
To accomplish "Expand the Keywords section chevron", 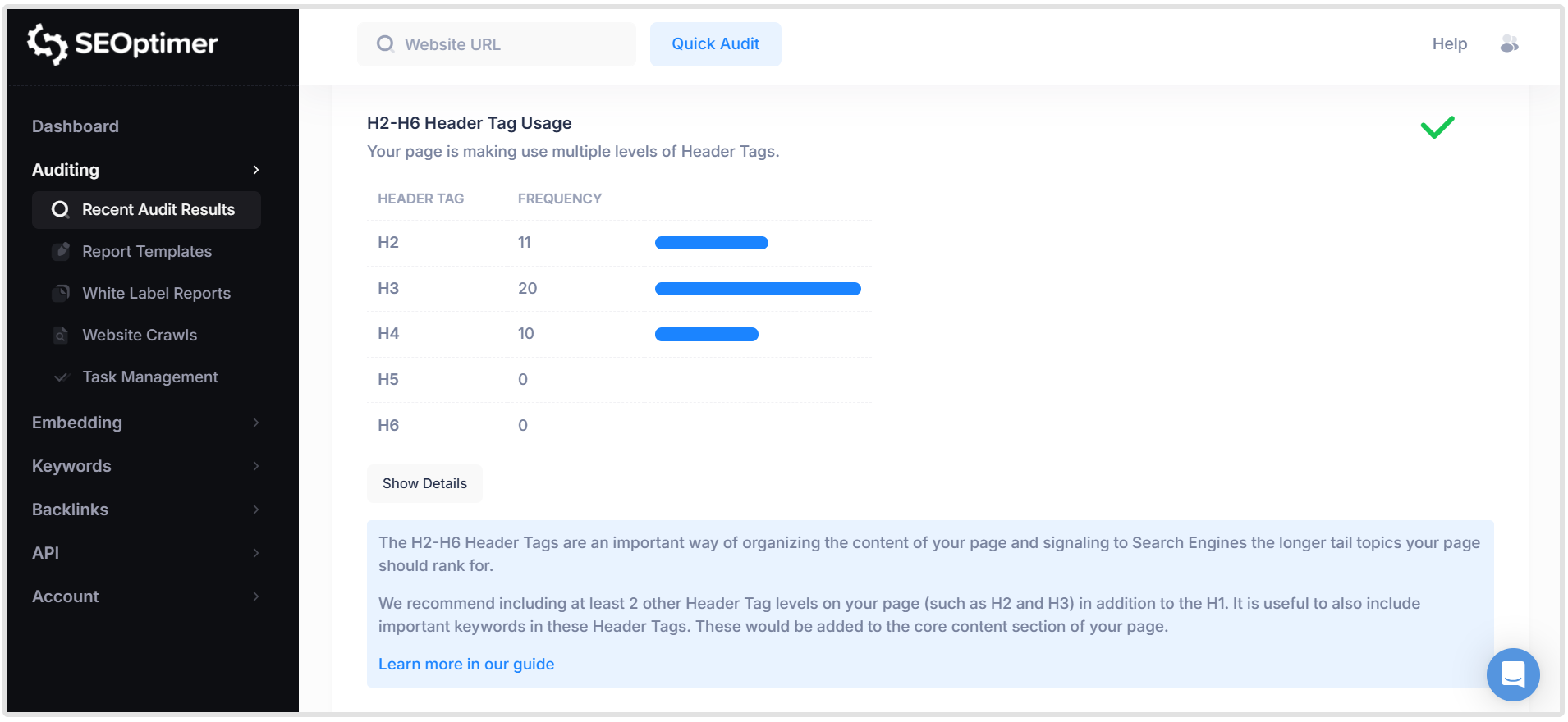I will 256,466.
